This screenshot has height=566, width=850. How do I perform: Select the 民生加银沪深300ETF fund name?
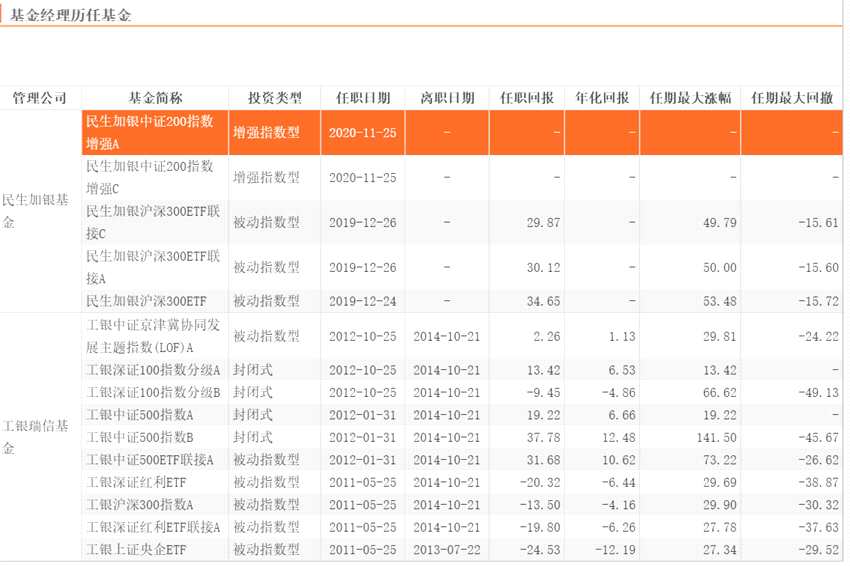(146, 301)
